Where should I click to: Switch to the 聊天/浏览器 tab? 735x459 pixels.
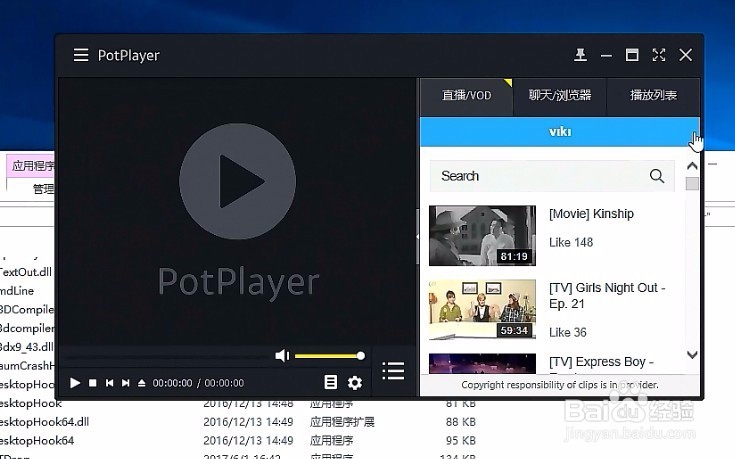(x=560, y=95)
